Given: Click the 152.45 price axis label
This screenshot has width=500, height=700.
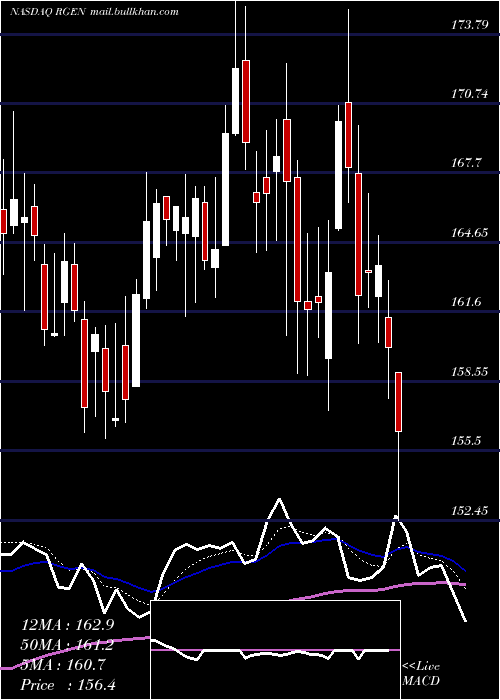Looking at the screenshot, I should 469,511.
